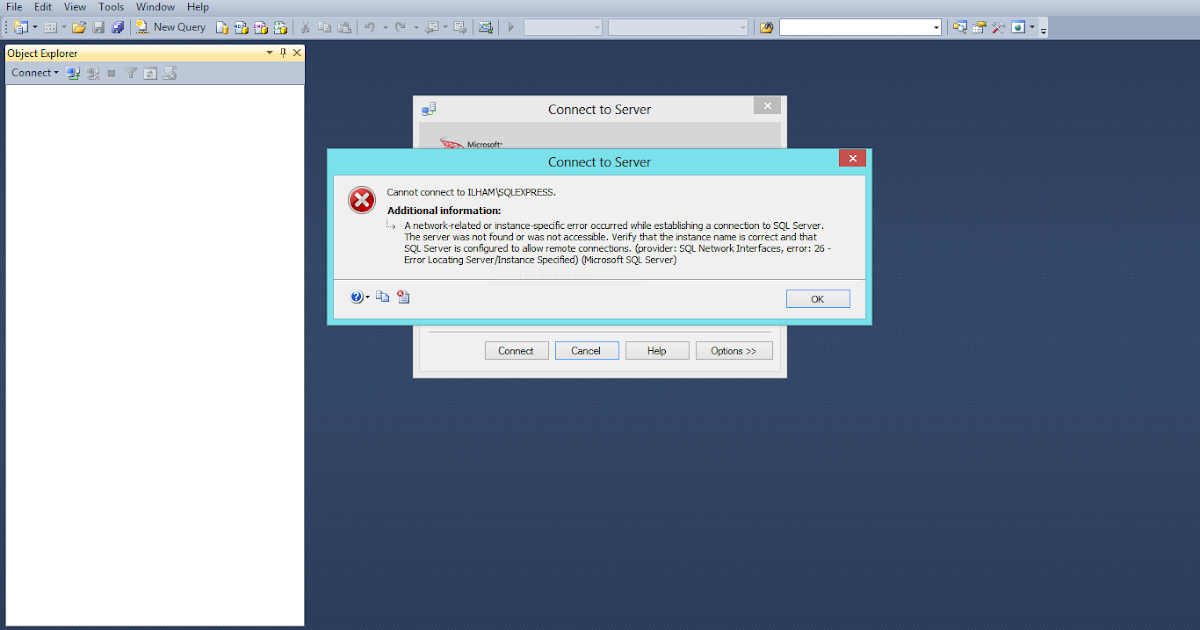Toggle the Object Explorer auto-hide pin
This screenshot has height=630, width=1200.
point(283,53)
